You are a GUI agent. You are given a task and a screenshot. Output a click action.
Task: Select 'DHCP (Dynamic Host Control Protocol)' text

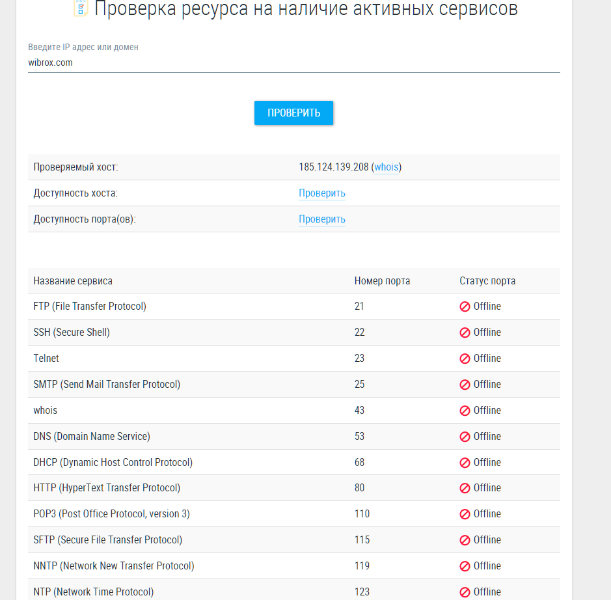pyautogui.click(x=113, y=462)
